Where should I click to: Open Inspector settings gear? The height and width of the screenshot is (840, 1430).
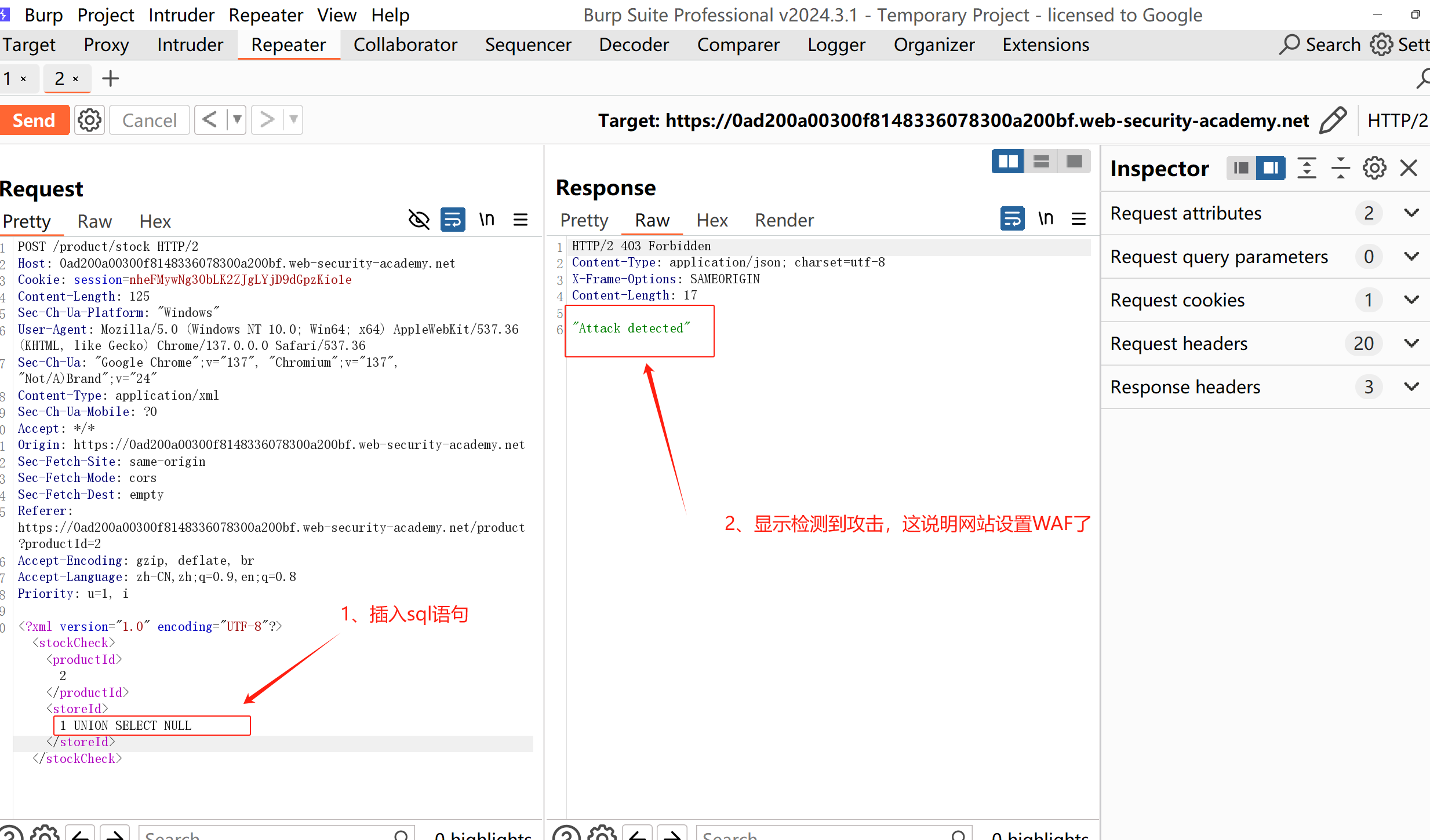click(x=1374, y=168)
